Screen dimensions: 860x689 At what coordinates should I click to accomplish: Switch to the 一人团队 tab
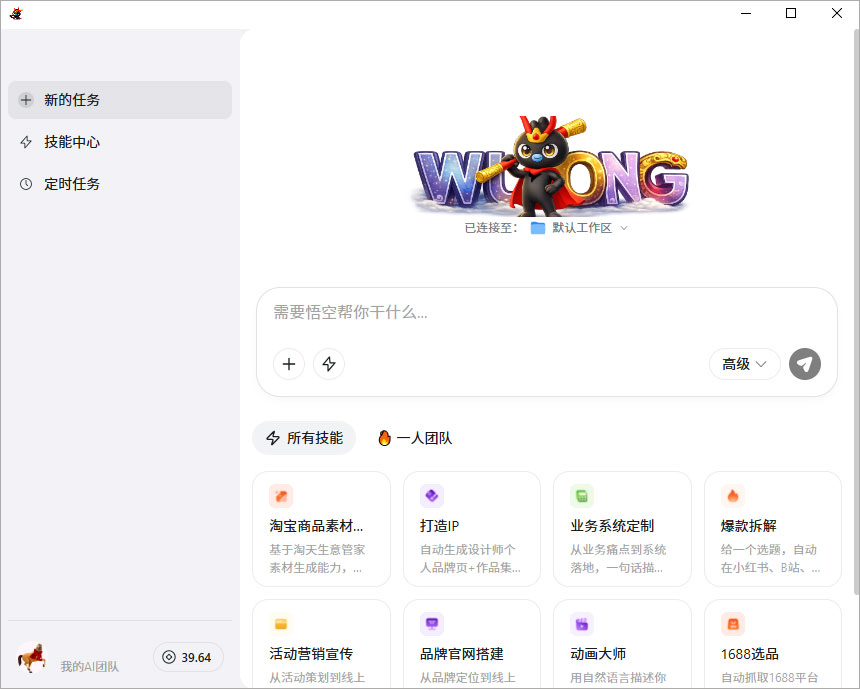point(415,438)
